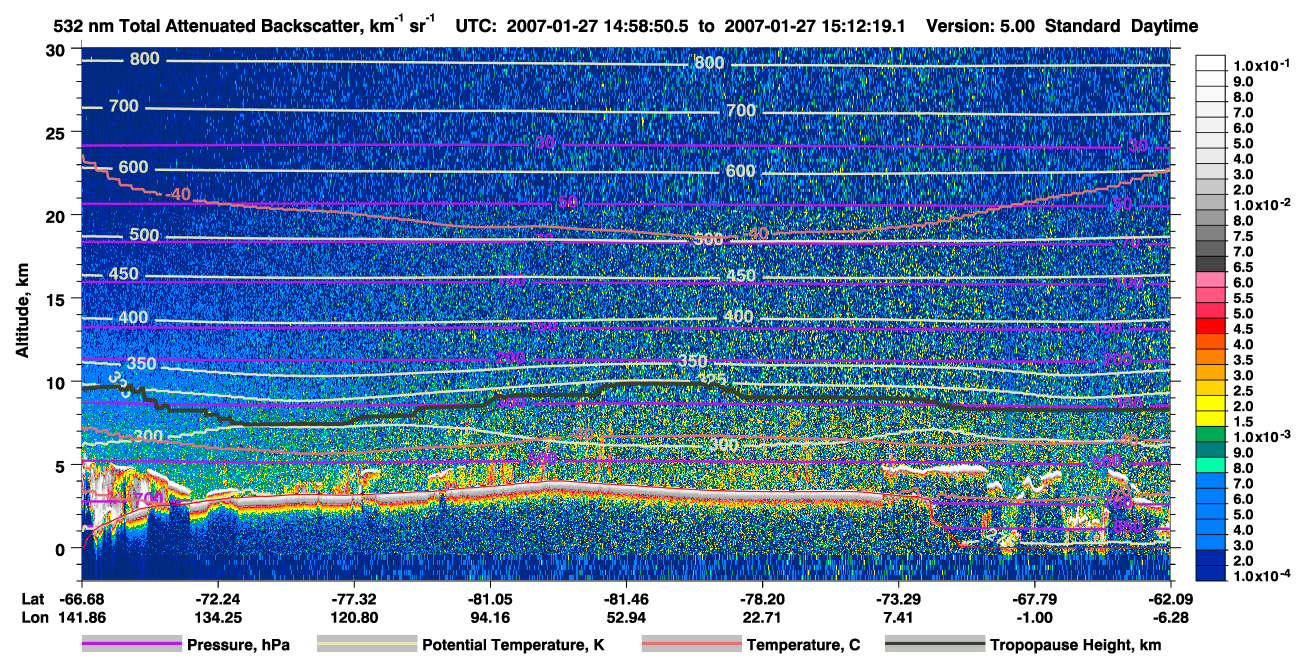Select the start UTC time '2007-01-27 14:58:50.5'
Screen dimensions: 1300x667
[599, 26]
